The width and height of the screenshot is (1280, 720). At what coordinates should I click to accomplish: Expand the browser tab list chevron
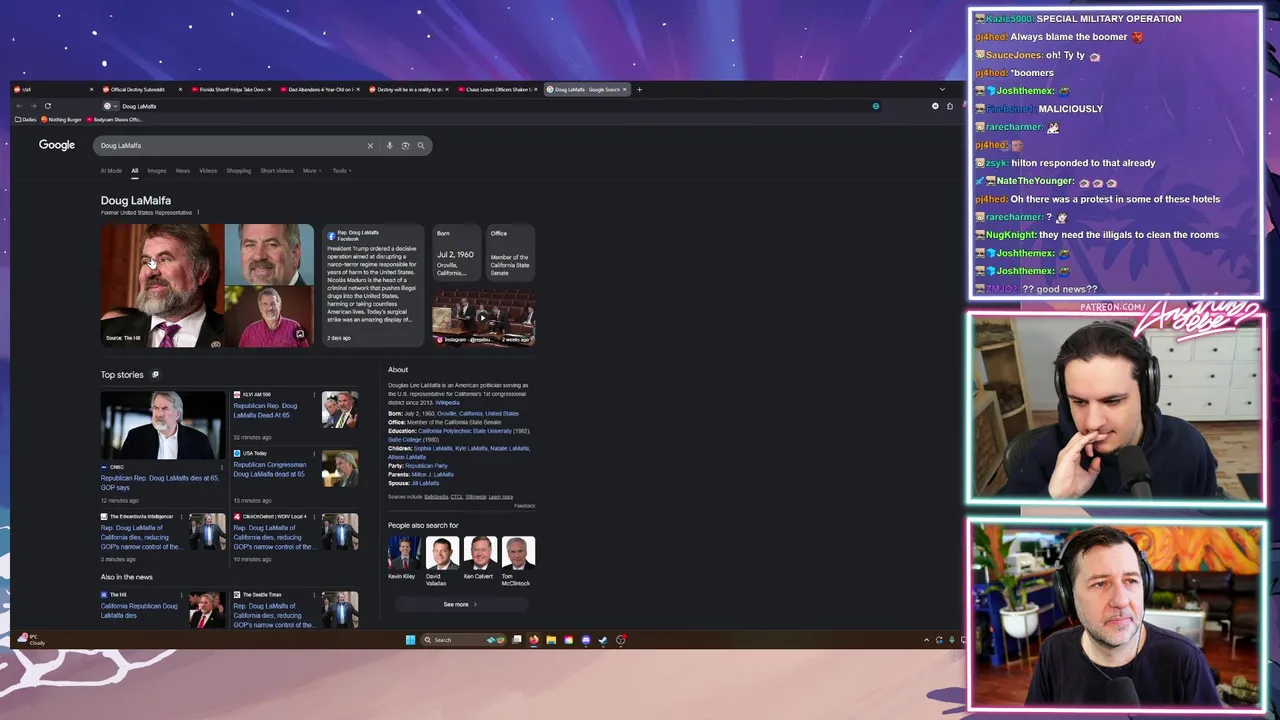point(942,89)
